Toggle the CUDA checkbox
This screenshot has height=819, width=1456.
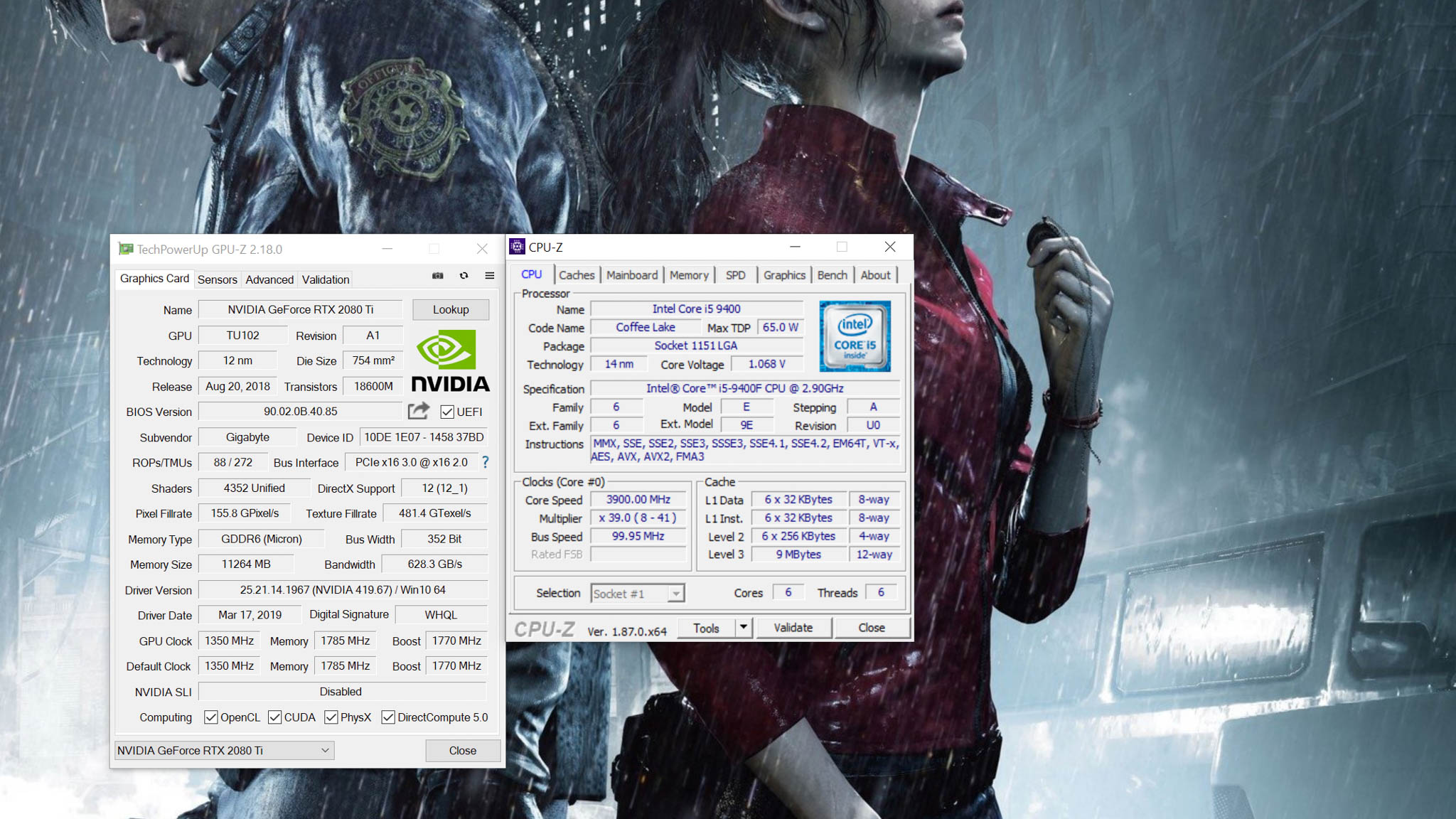[274, 717]
